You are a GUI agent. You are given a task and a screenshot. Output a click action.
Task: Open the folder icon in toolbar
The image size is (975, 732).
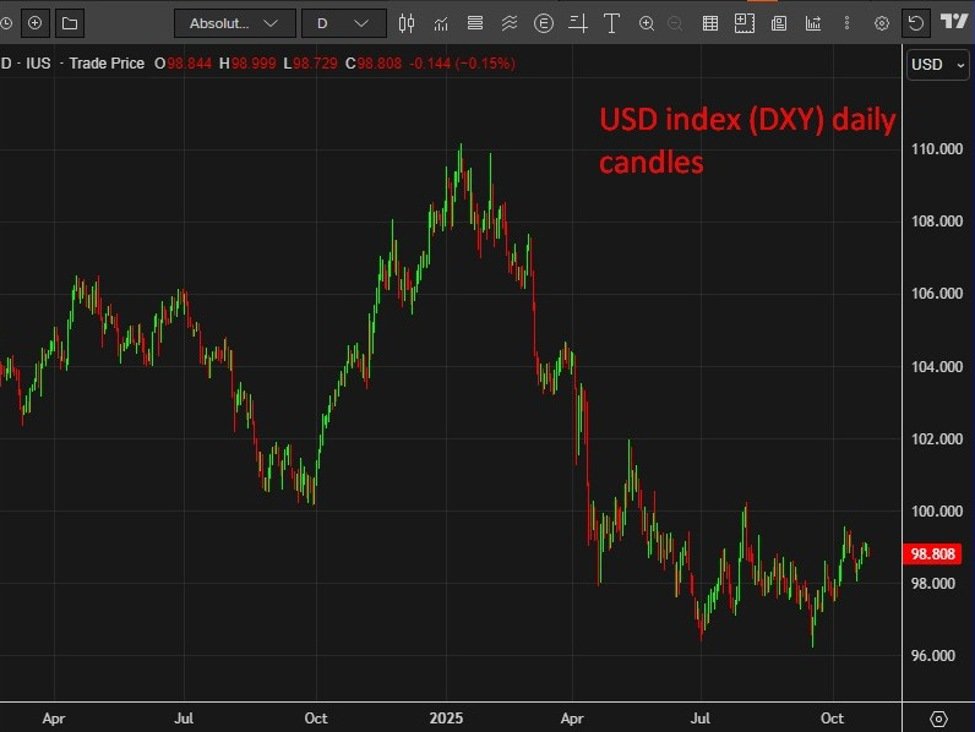tap(68, 23)
